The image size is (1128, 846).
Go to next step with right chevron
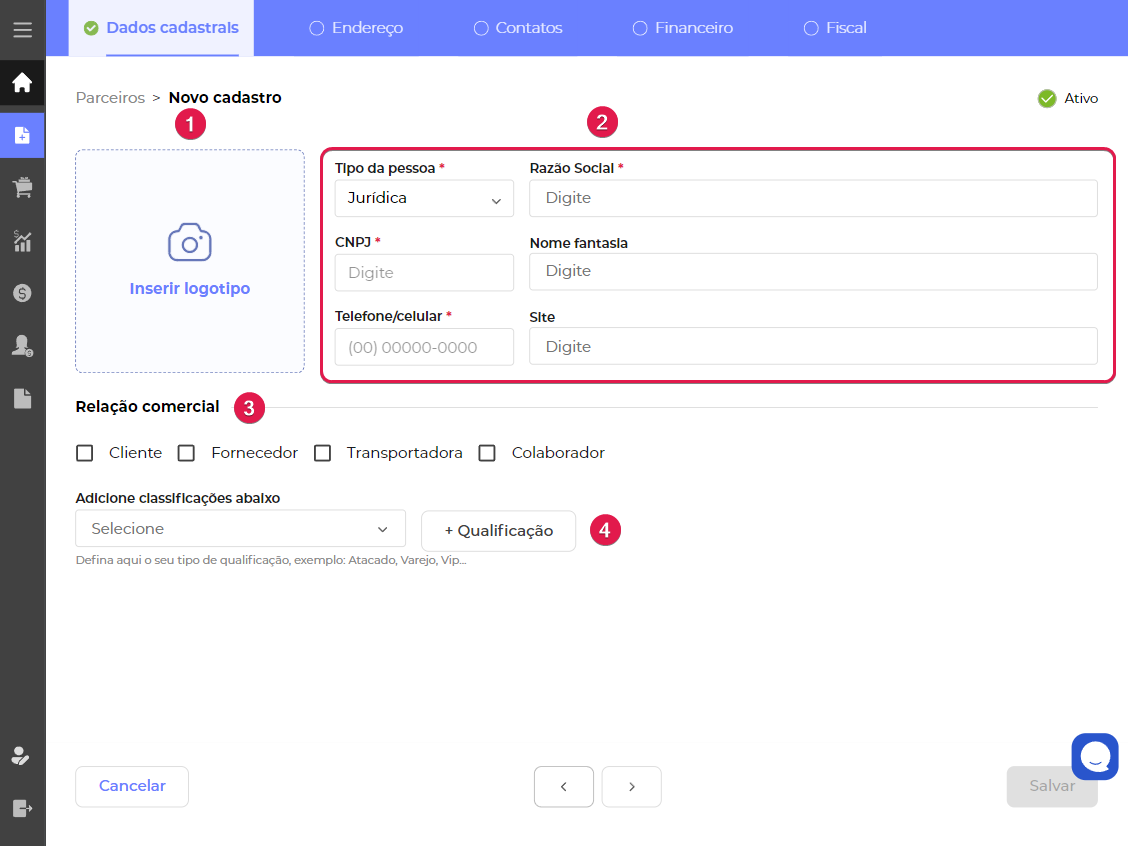coord(631,787)
